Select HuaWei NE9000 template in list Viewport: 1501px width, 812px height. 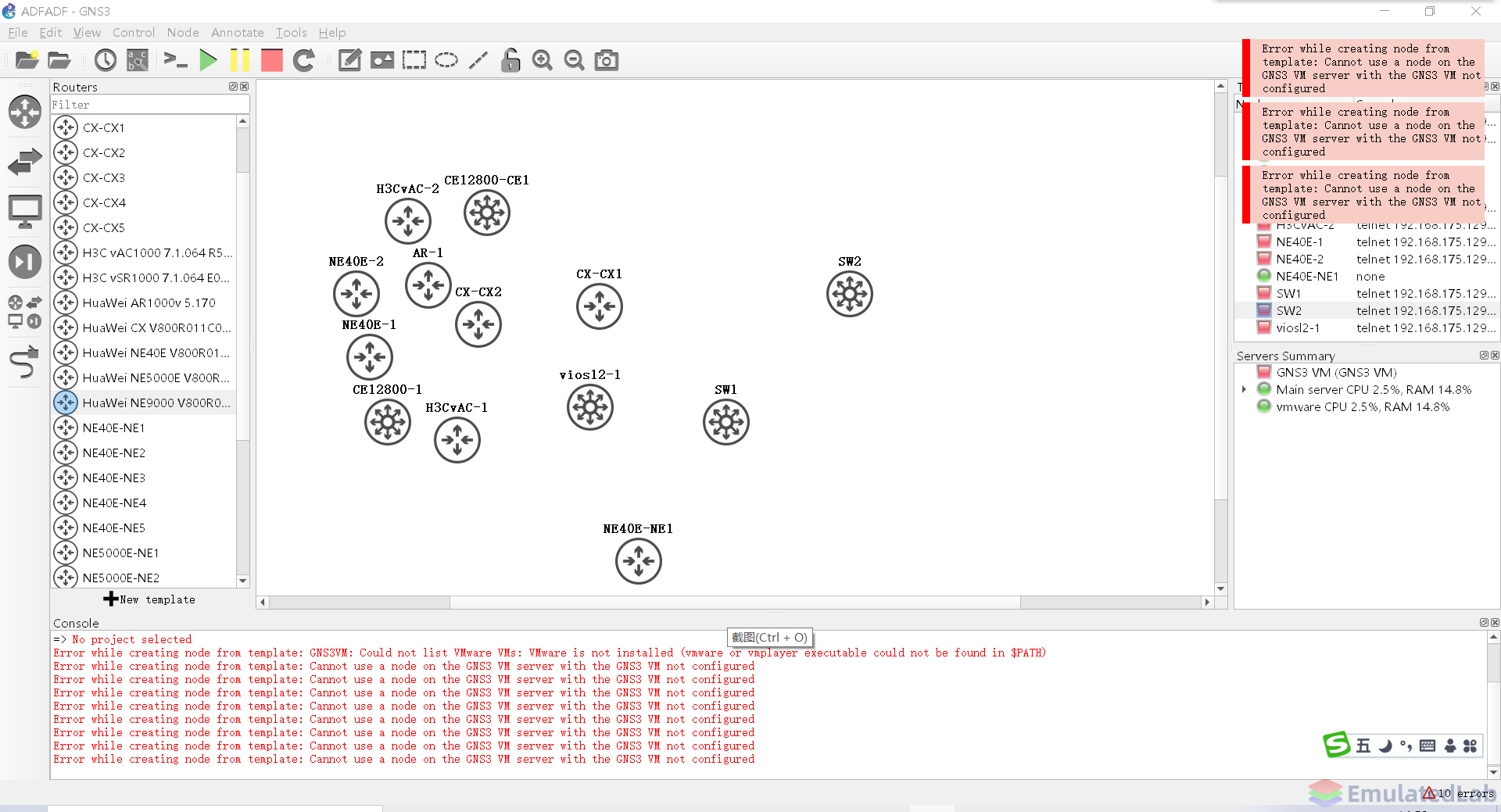coord(144,402)
